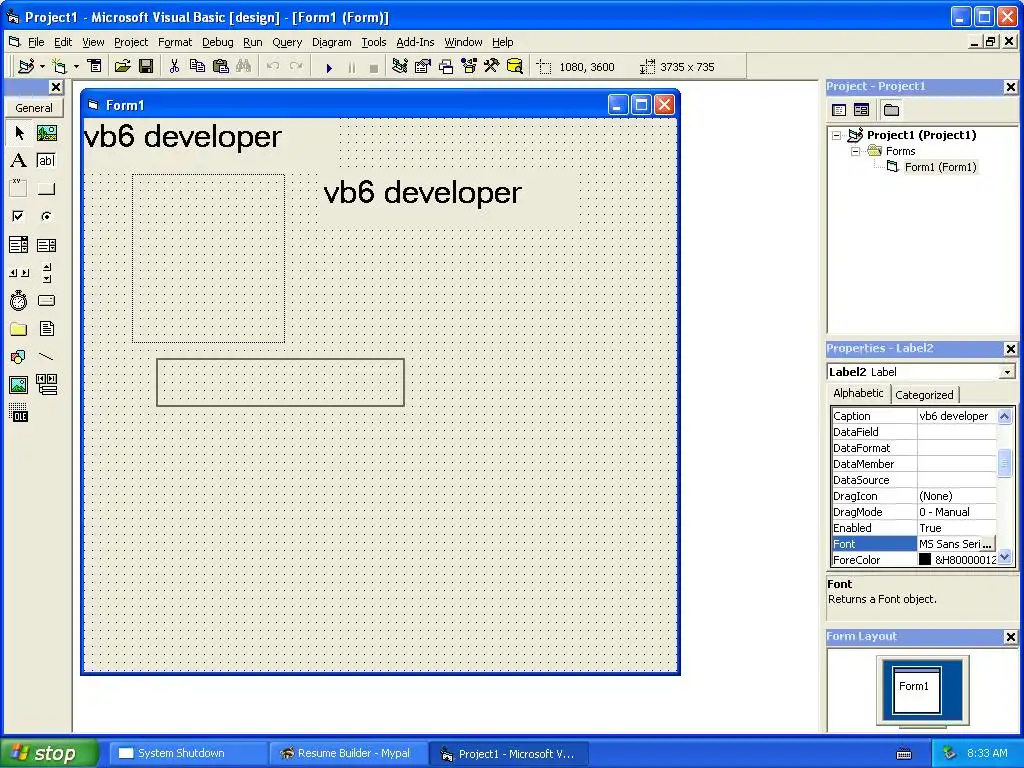Open the Format menu
1024x768 pixels.
pos(175,42)
